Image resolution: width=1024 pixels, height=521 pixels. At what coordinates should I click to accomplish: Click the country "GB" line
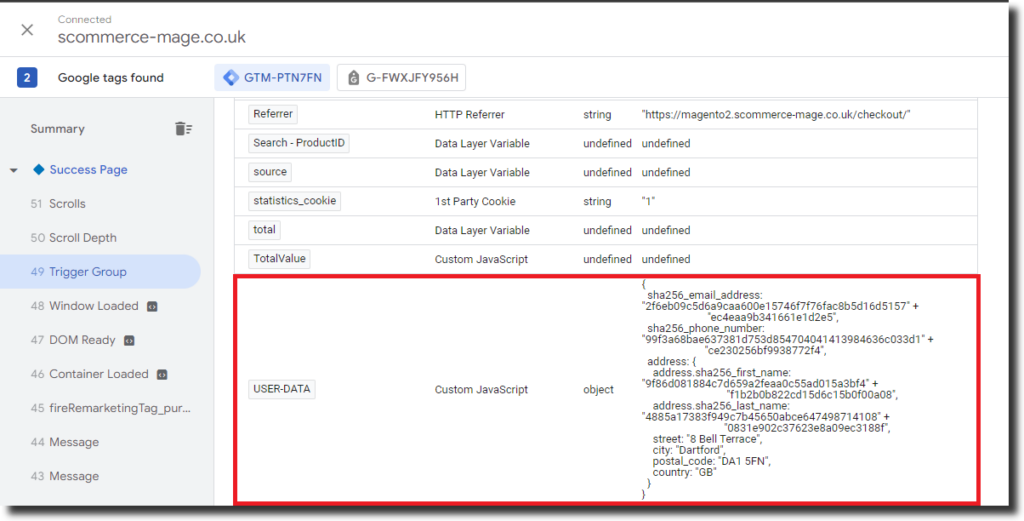click(x=684, y=472)
